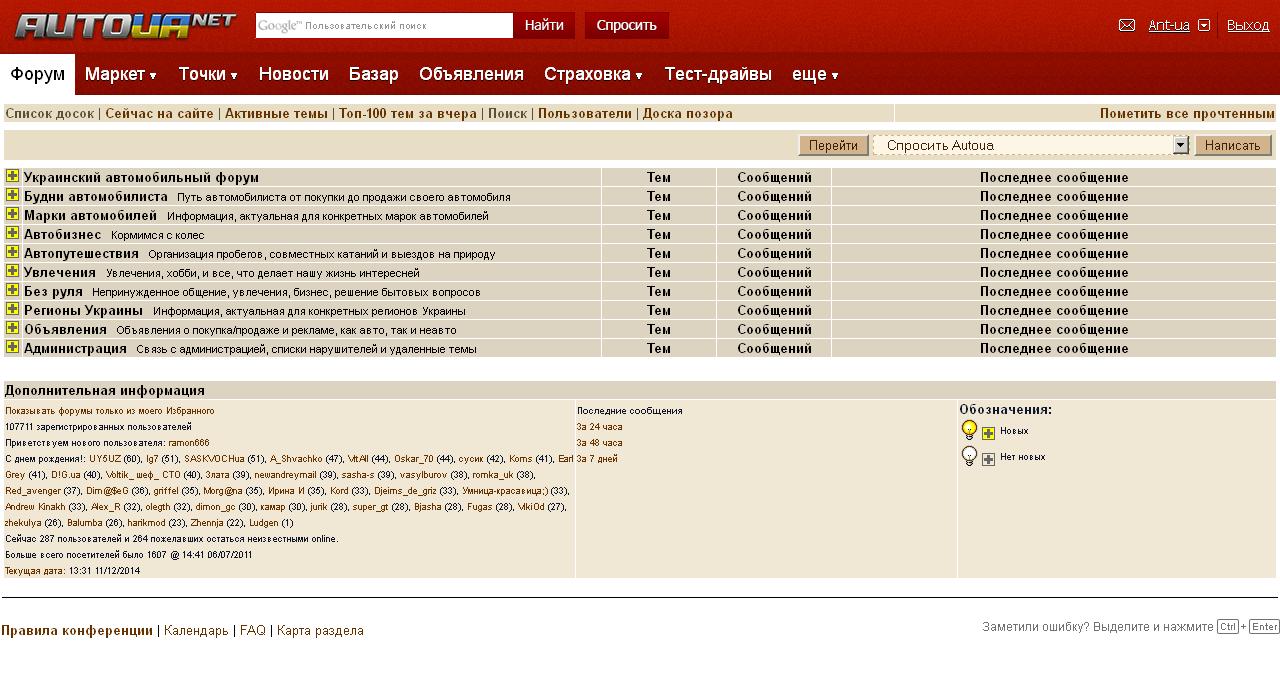
Task: Expand the 'Автопутешествия' category plus icon
Action: pos(12,252)
